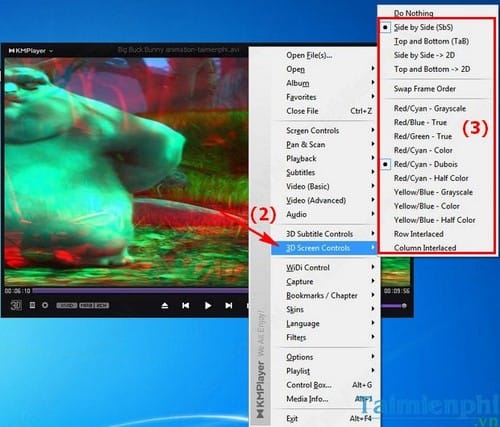The image size is (500, 427).
Task: Open the Audio submenu
Action: click(324, 215)
